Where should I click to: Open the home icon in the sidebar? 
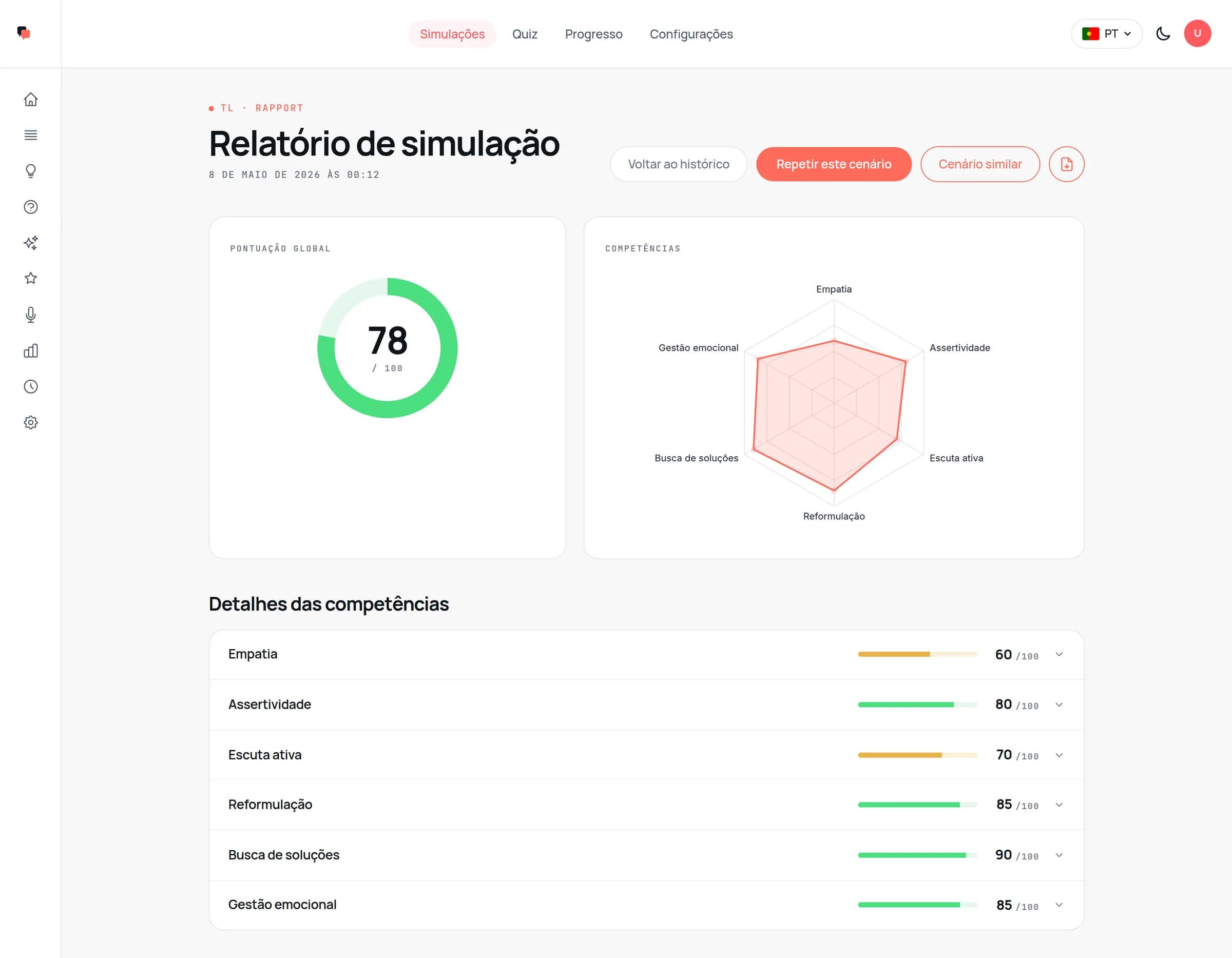click(30, 99)
